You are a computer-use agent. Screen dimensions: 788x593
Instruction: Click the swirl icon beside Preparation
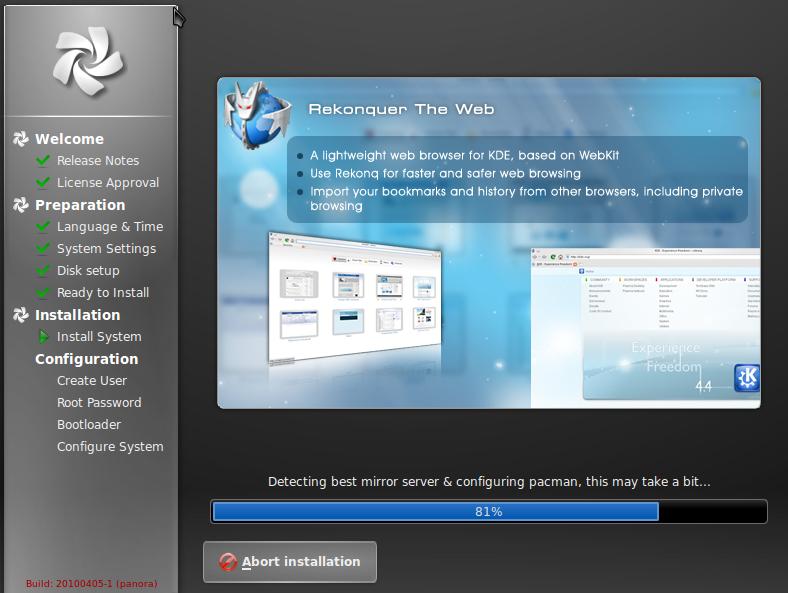click(20, 205)
